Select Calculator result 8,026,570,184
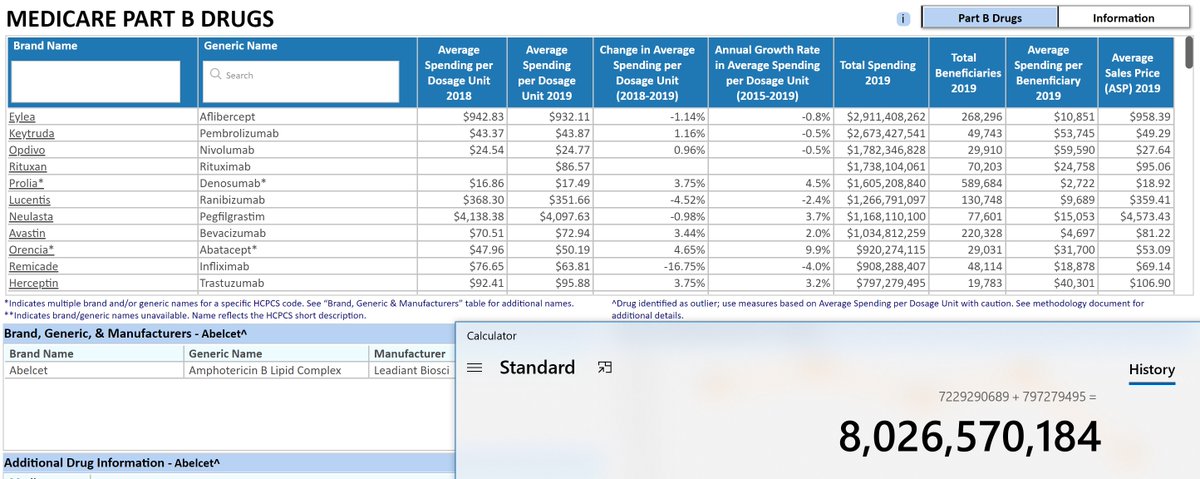 tap(969, 435)
